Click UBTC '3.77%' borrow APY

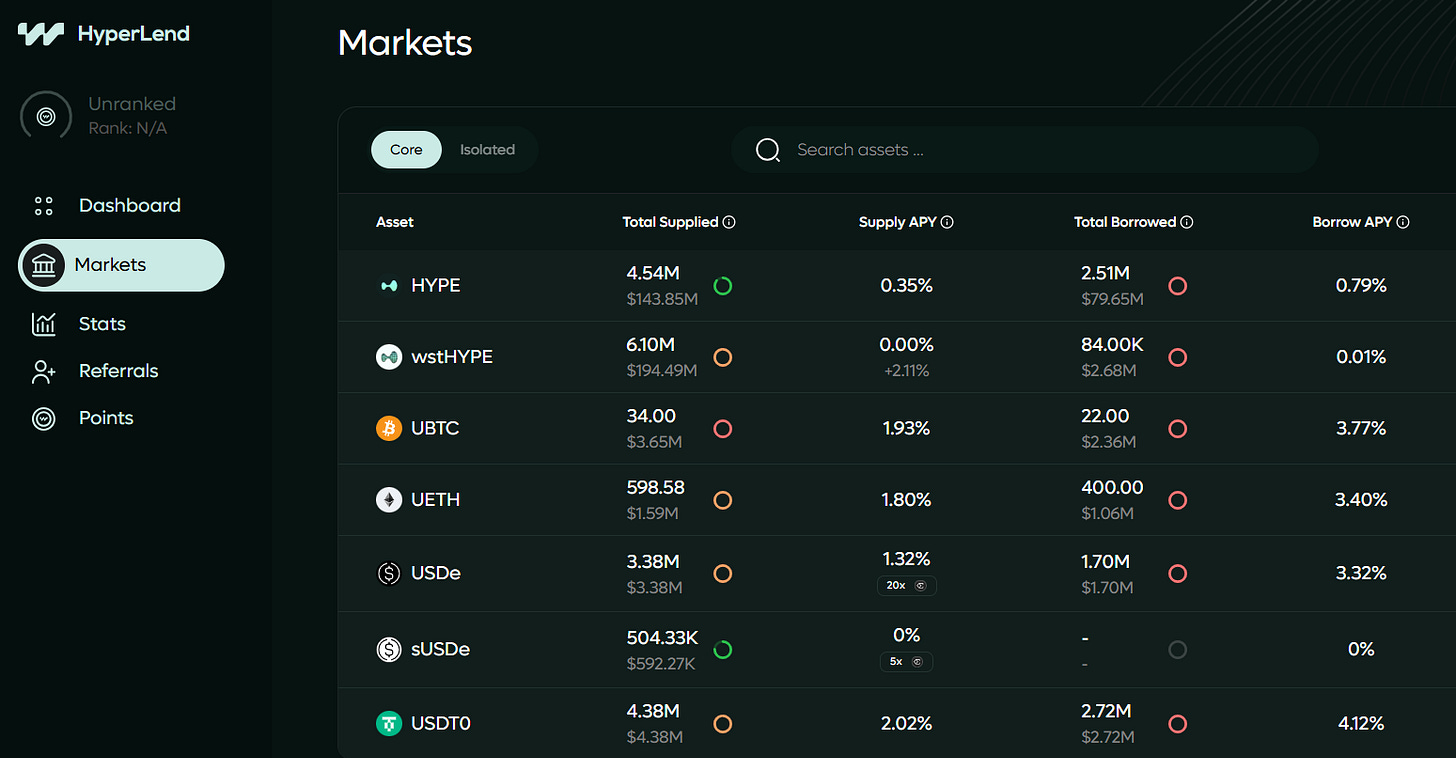coord(1361,428)
